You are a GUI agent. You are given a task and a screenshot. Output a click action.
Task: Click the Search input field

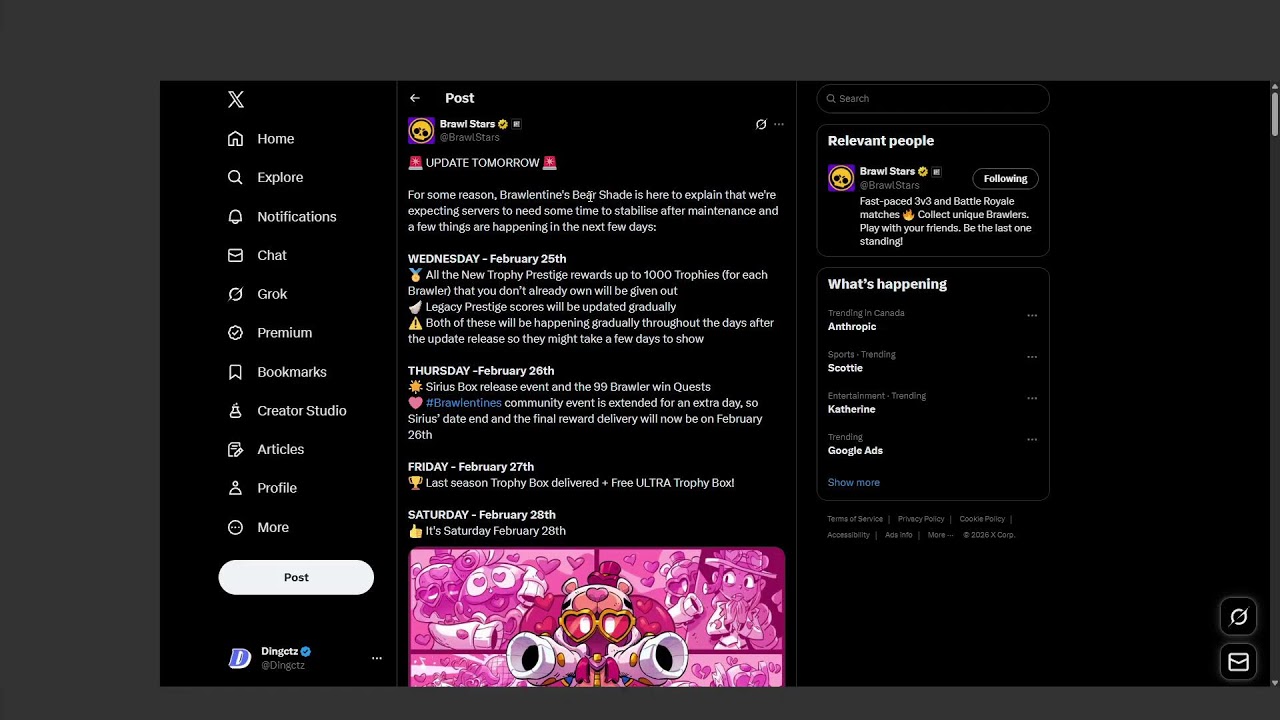[933, 98]
